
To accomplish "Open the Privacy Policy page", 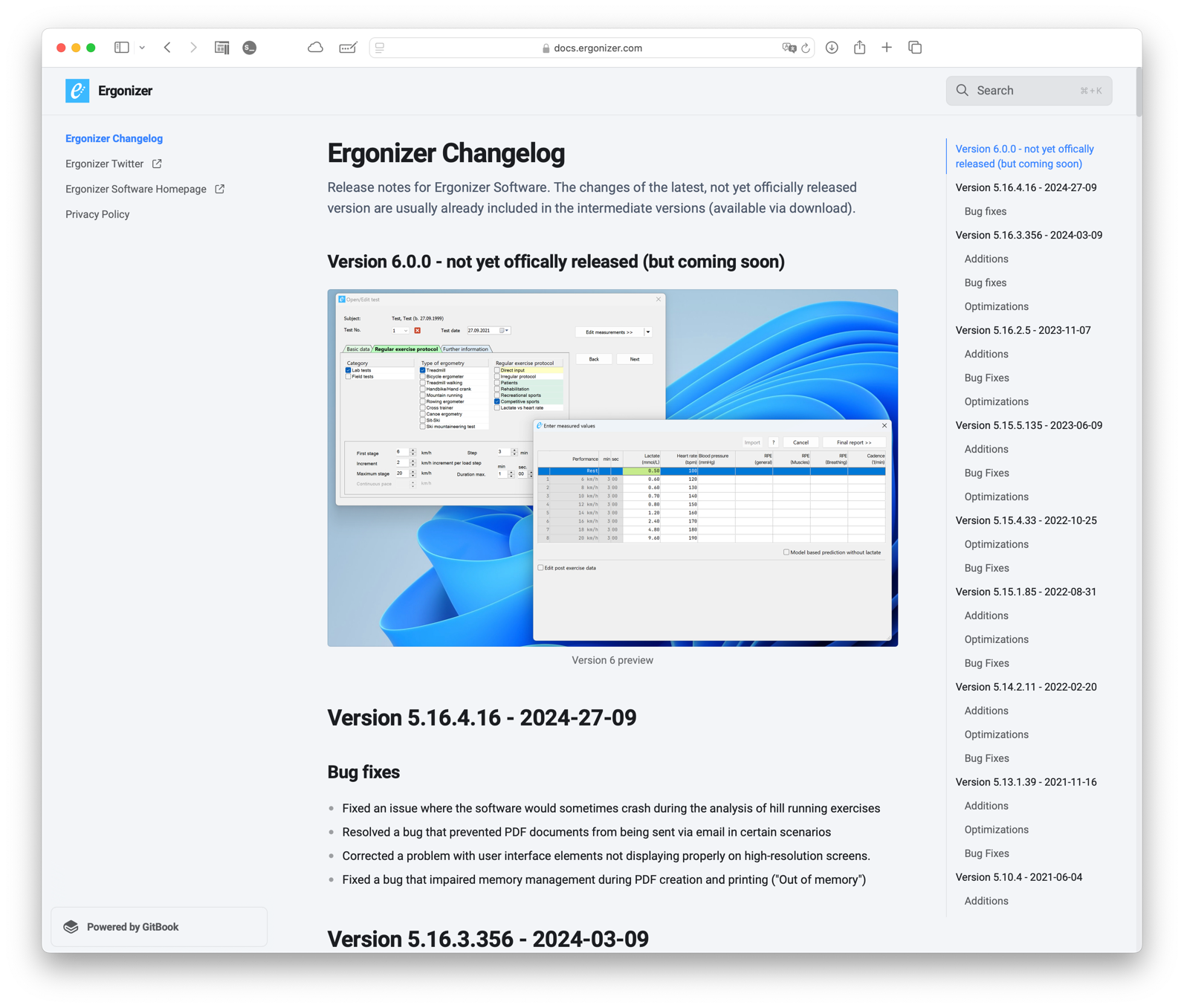I will tap(97, 214).
